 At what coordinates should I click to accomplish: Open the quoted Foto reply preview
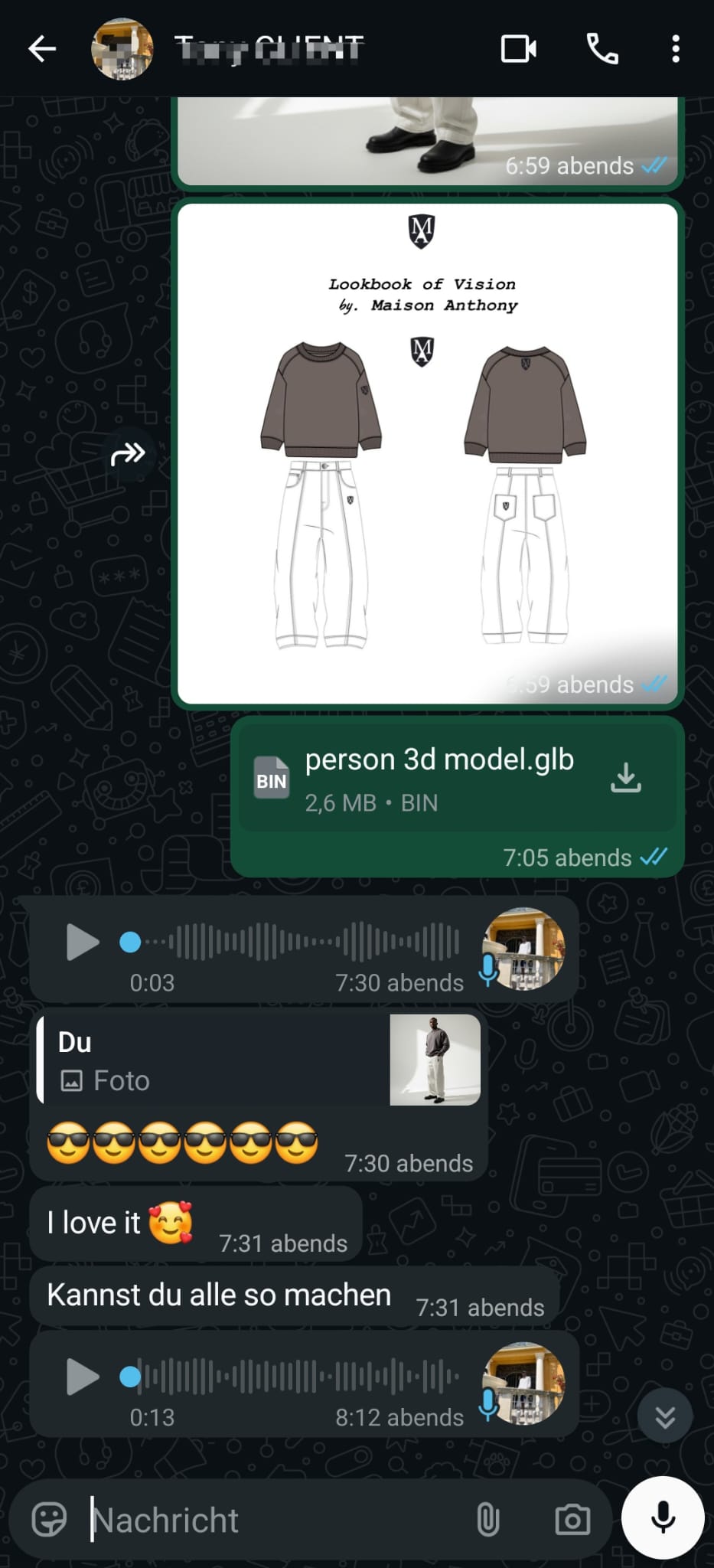tap(259, 1060)
